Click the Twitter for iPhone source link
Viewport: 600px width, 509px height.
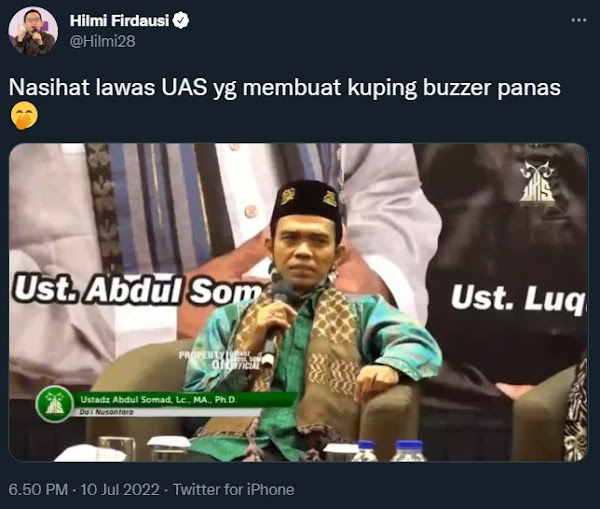point(233,489)
